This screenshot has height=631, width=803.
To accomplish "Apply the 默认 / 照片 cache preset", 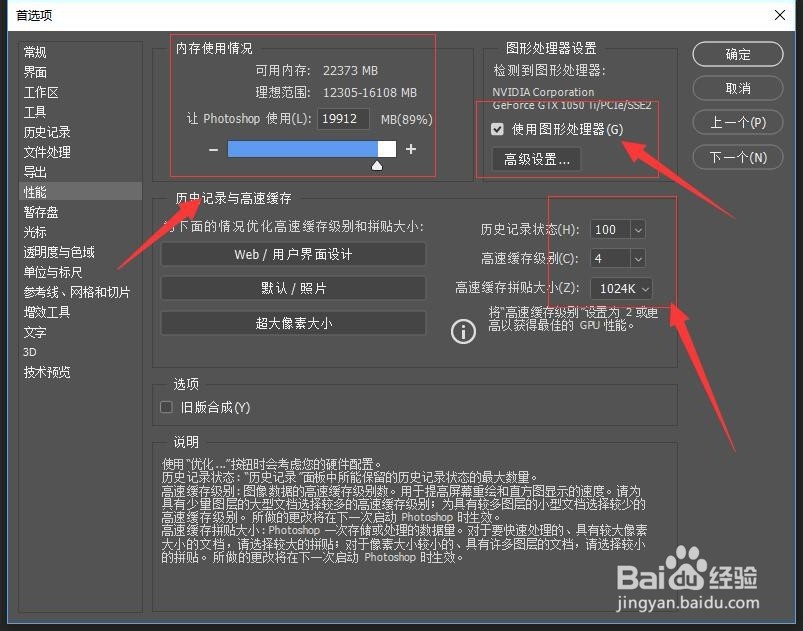I will [x=293, y=288].
